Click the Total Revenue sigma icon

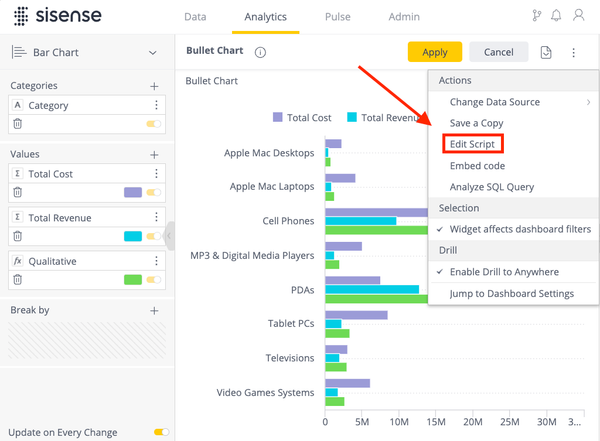pyautogui.click(x=18, y=217)
